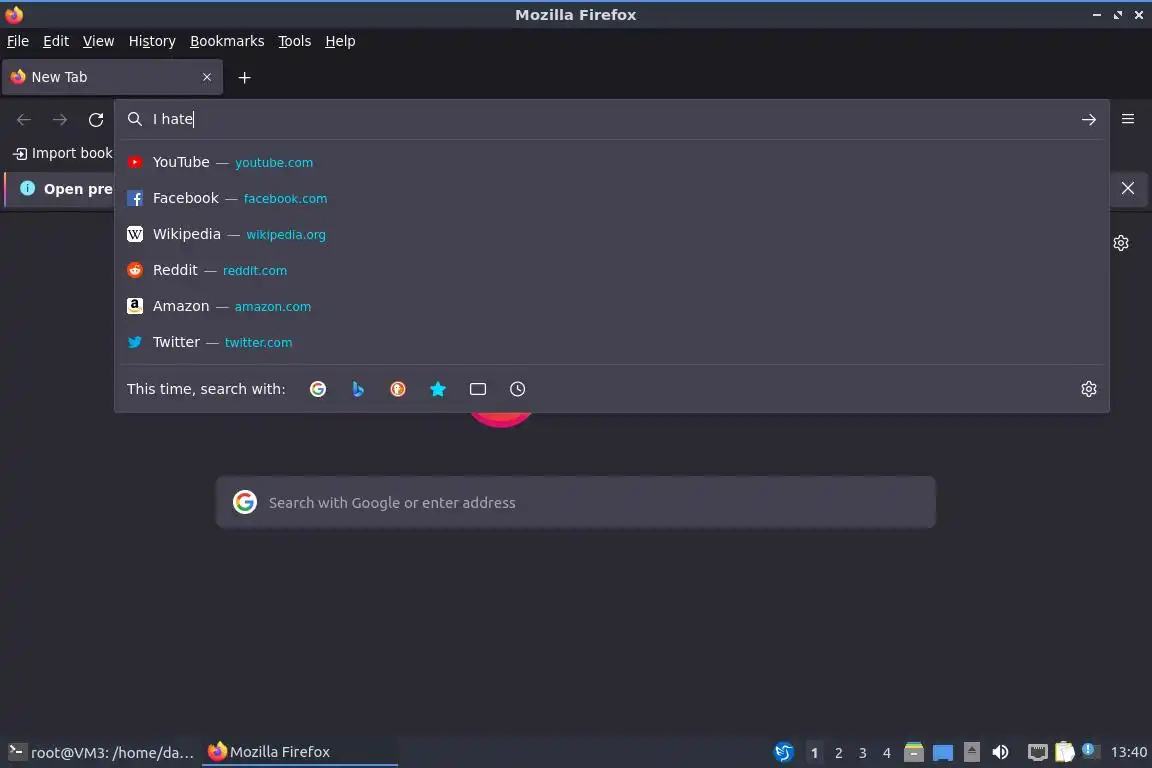The image size is (1152, 768).
Task: Select the Reddit suggestion
Action: pyautogui.click(x=611, y=270)
